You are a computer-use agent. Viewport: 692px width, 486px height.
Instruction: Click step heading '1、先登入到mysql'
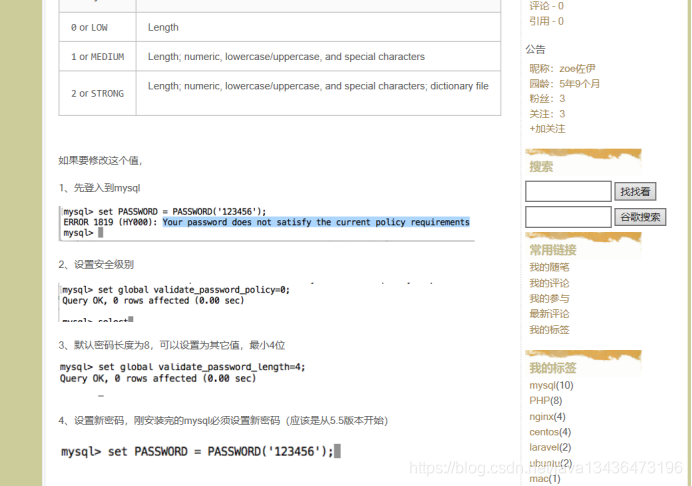click(99, 188)
